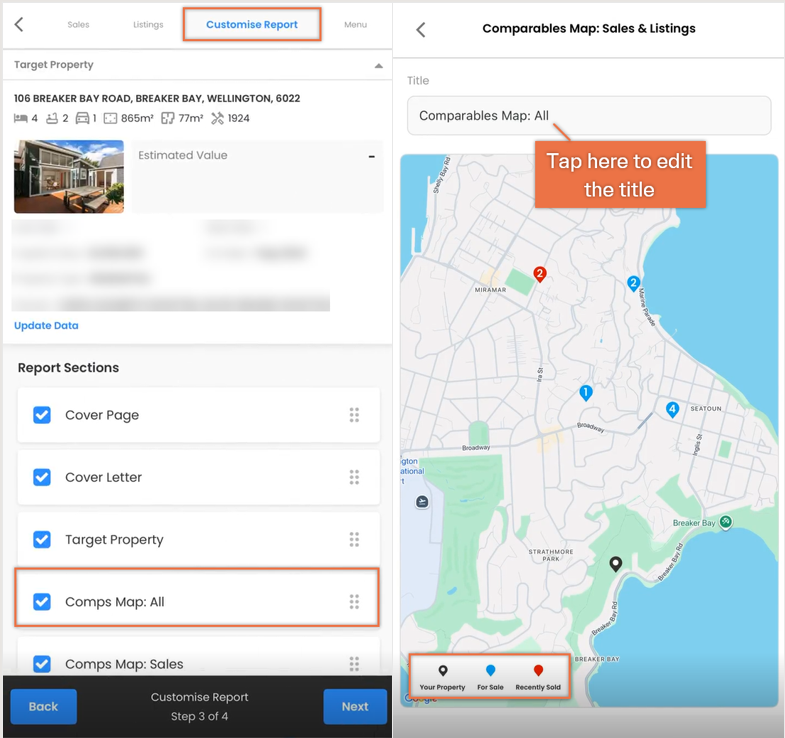Uncheck the Cover Page section

click(42, 415)
